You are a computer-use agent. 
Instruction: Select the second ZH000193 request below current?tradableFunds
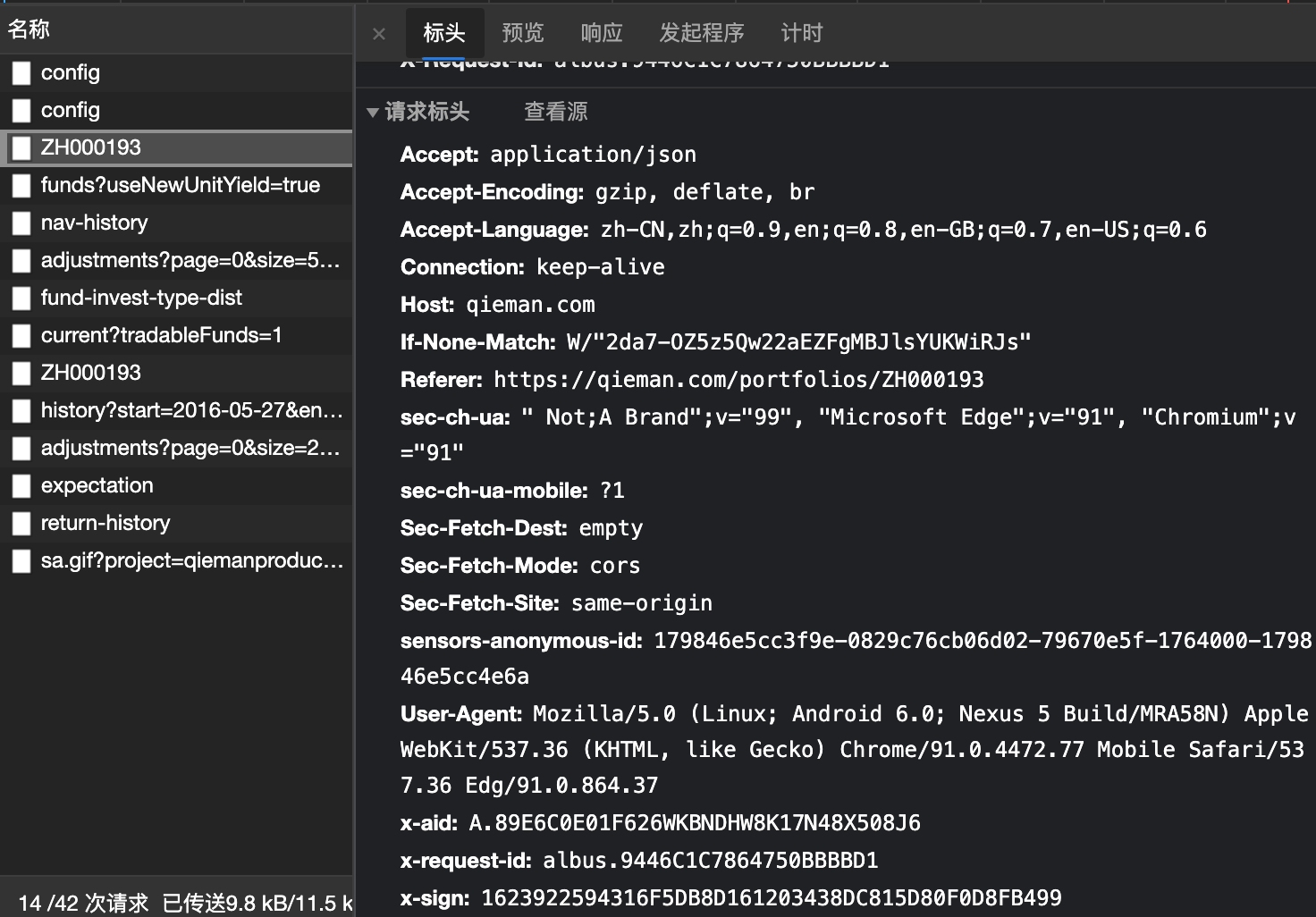coord(176,373)
